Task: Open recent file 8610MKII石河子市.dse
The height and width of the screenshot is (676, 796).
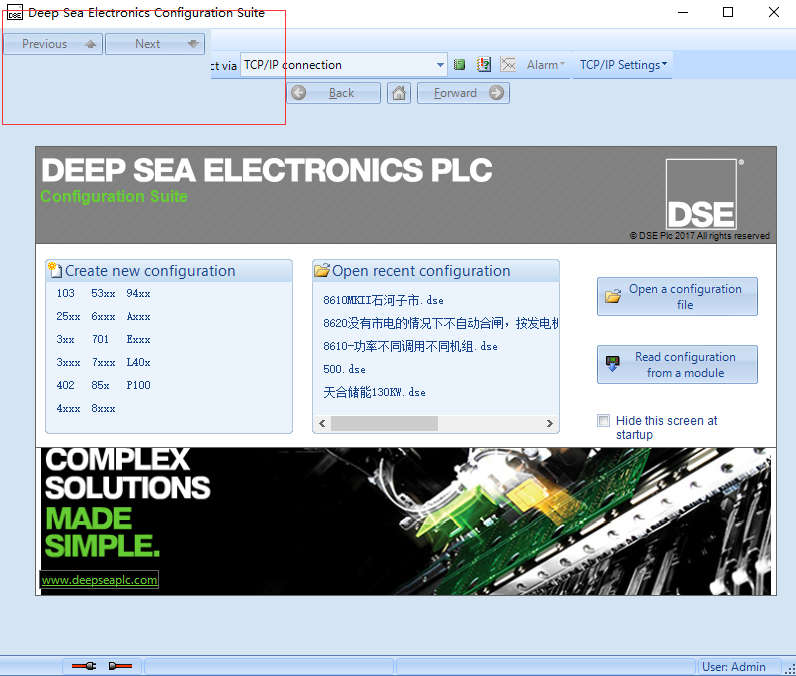Action: pyautogui.click(x=383, y=300)
